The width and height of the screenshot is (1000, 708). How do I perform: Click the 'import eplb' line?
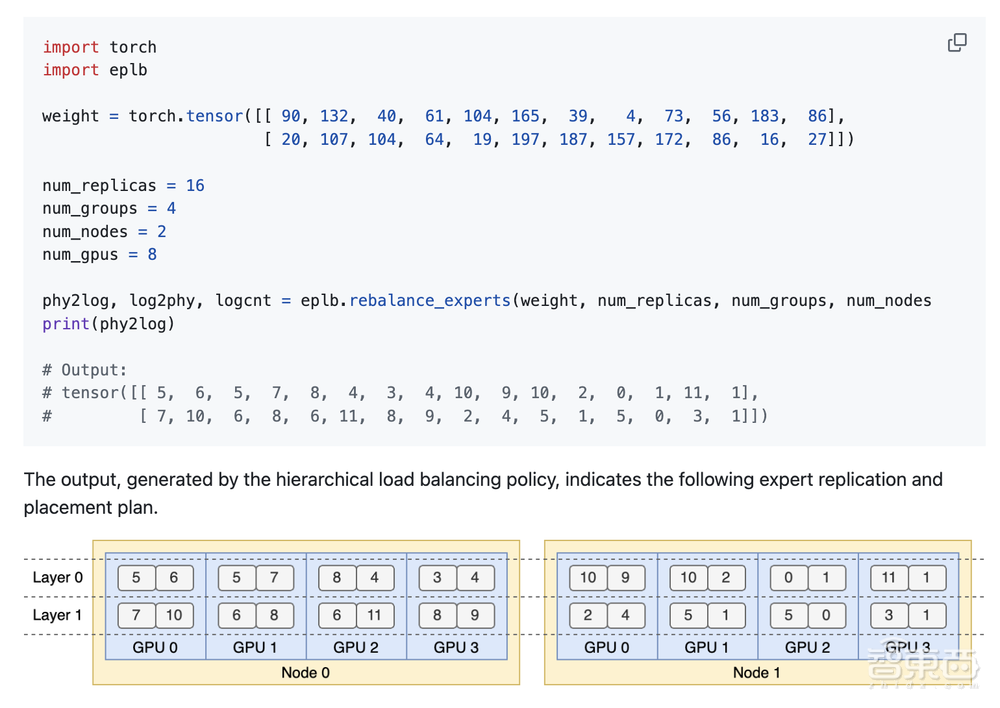[x=94, y=70]
